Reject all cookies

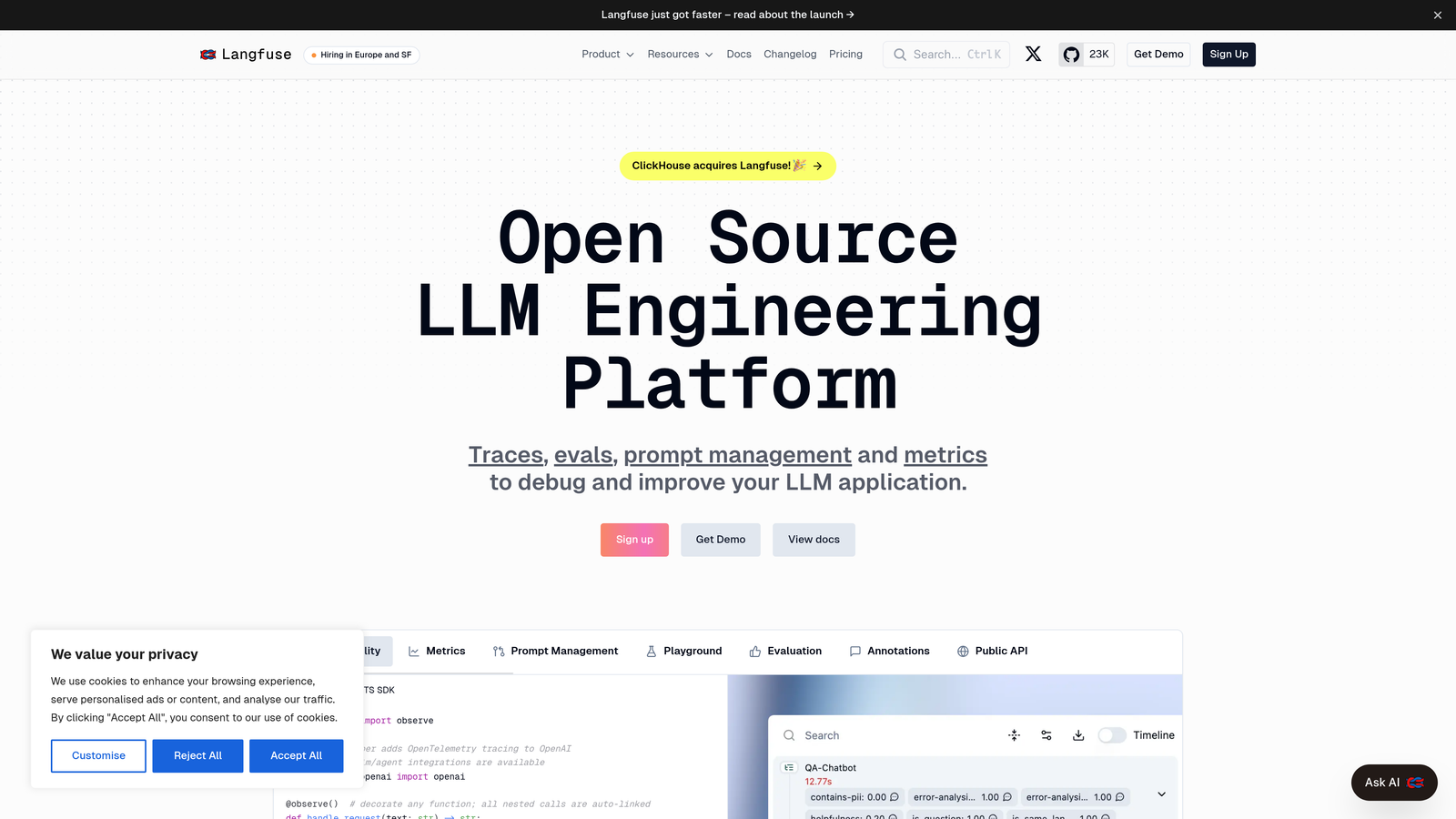(197, 755)
